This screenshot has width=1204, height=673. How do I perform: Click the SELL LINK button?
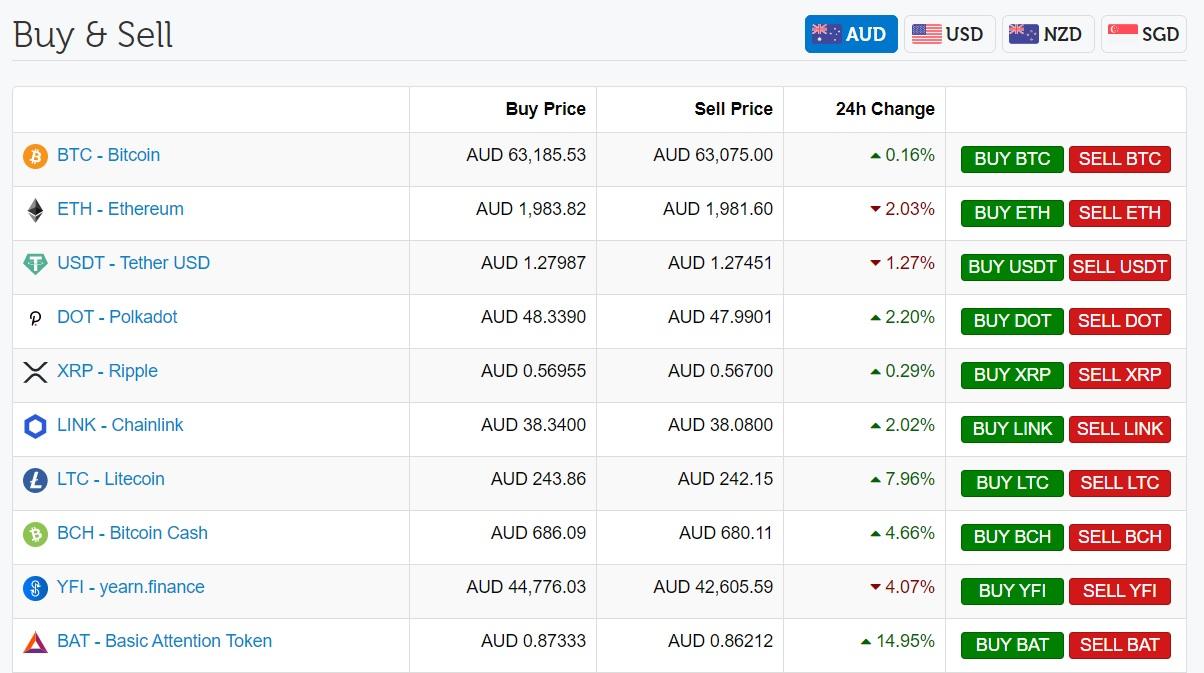point(1120,429)
